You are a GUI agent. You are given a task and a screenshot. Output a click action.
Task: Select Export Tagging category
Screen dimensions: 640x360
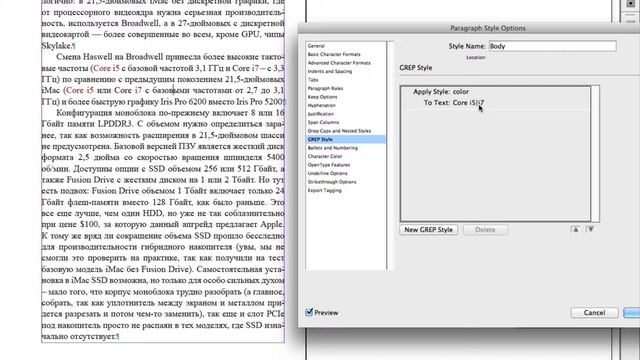[x=324, y=191]
